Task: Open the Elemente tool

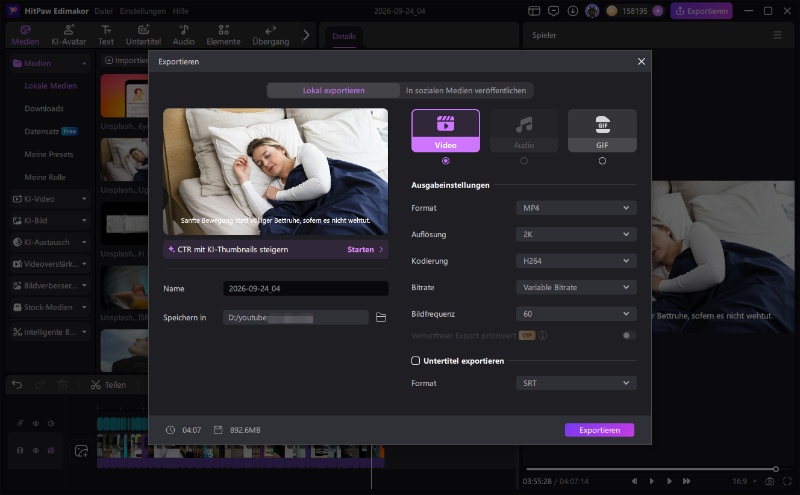Action: click(223, 35)
